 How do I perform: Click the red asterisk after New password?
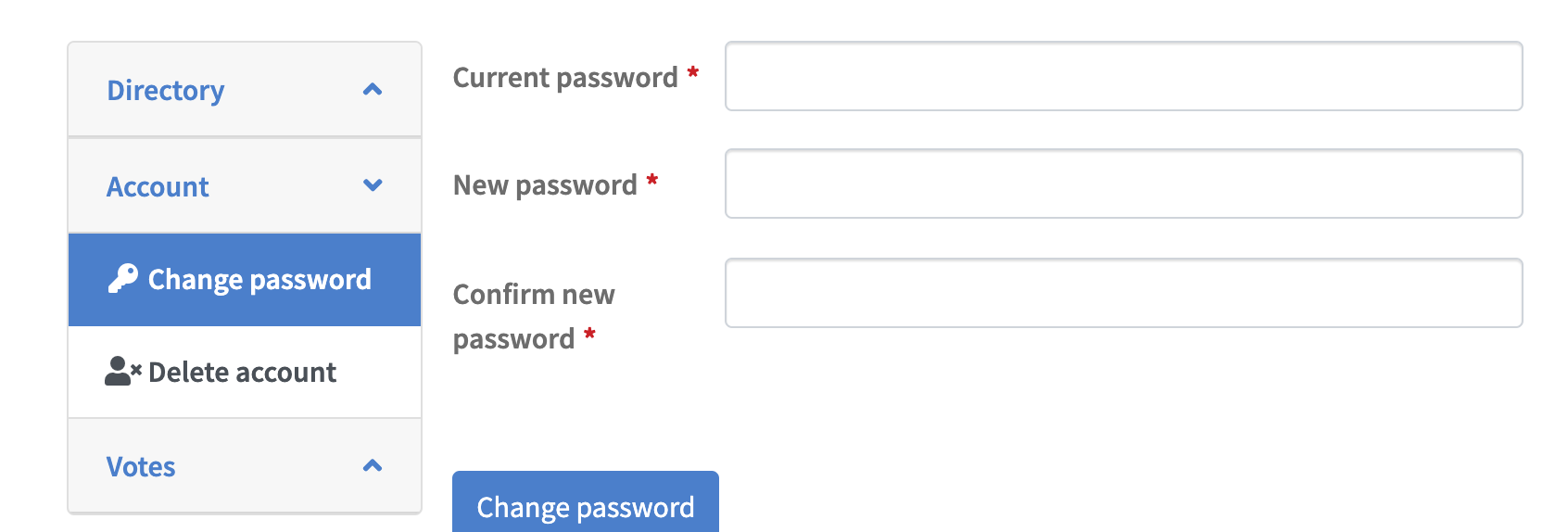click(x=652, y=181)
